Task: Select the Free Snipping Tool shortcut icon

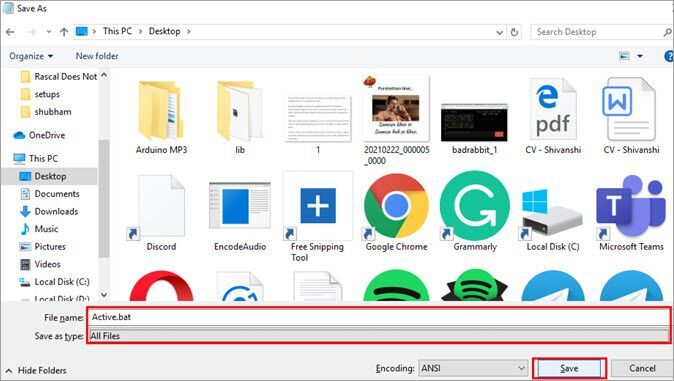Action: tap(318, 206)
